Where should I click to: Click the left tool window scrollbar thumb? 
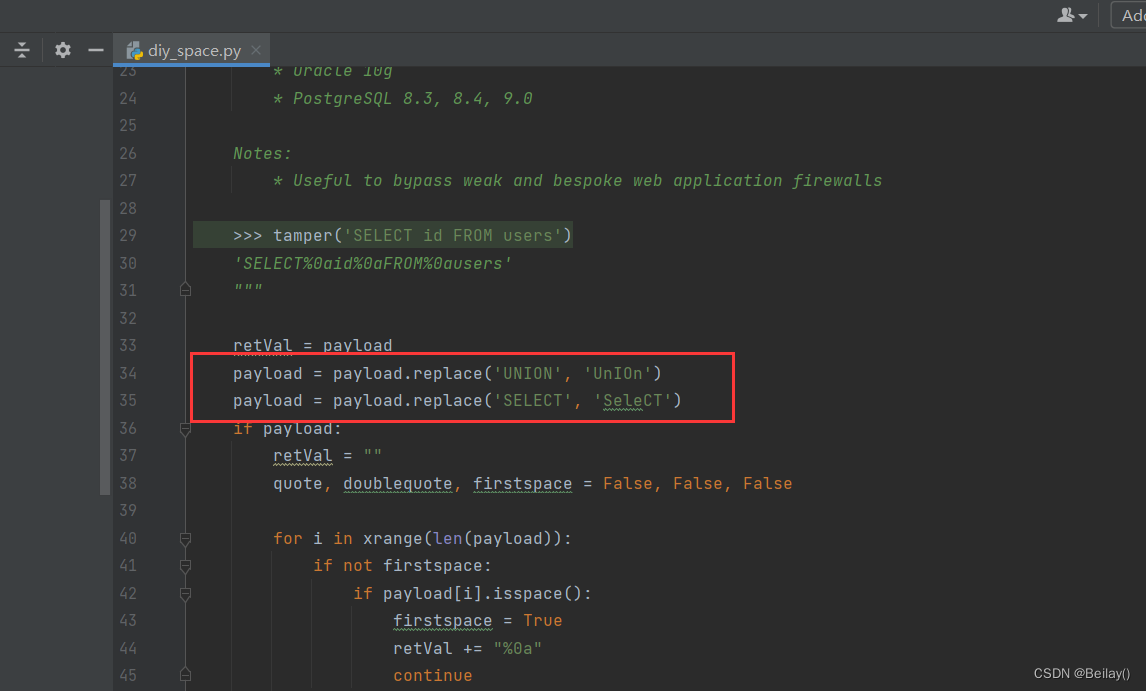105,347
